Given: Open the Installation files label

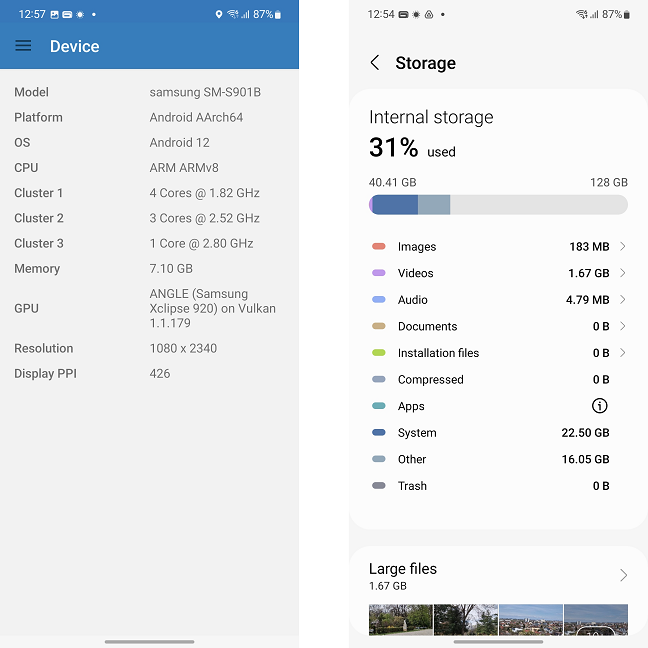Looking at the screenshot, I should click(x=438, y=353).
